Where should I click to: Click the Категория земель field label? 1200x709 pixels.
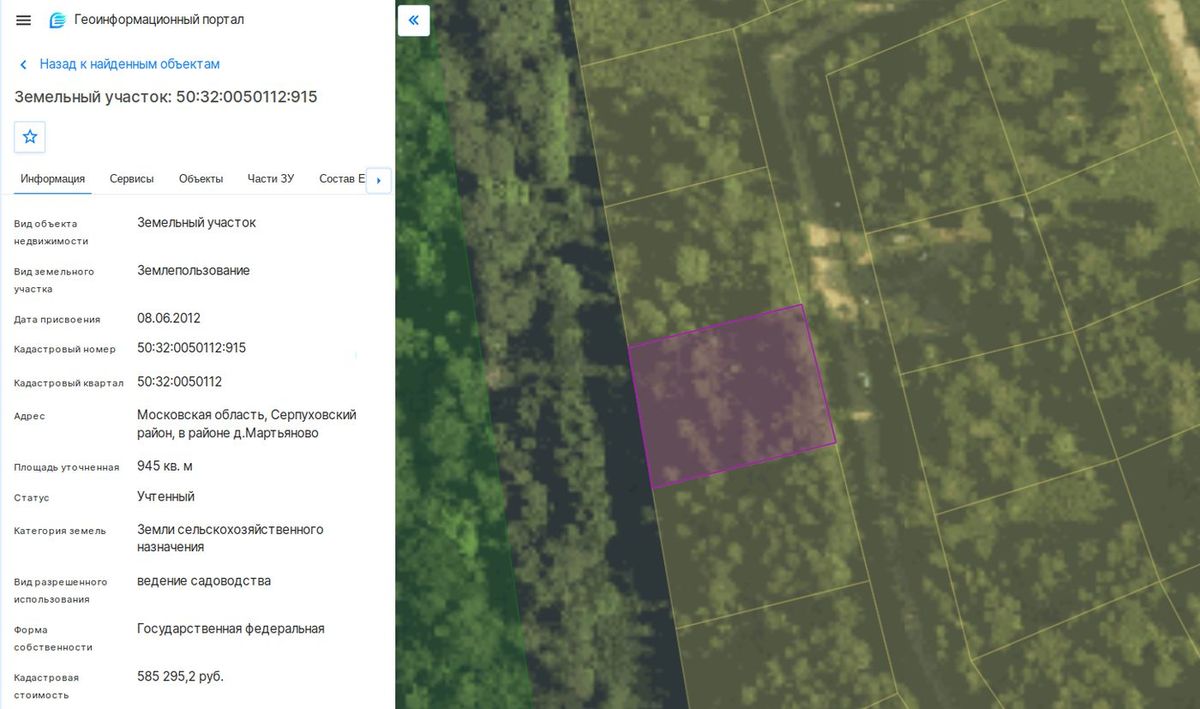(60, 531)
